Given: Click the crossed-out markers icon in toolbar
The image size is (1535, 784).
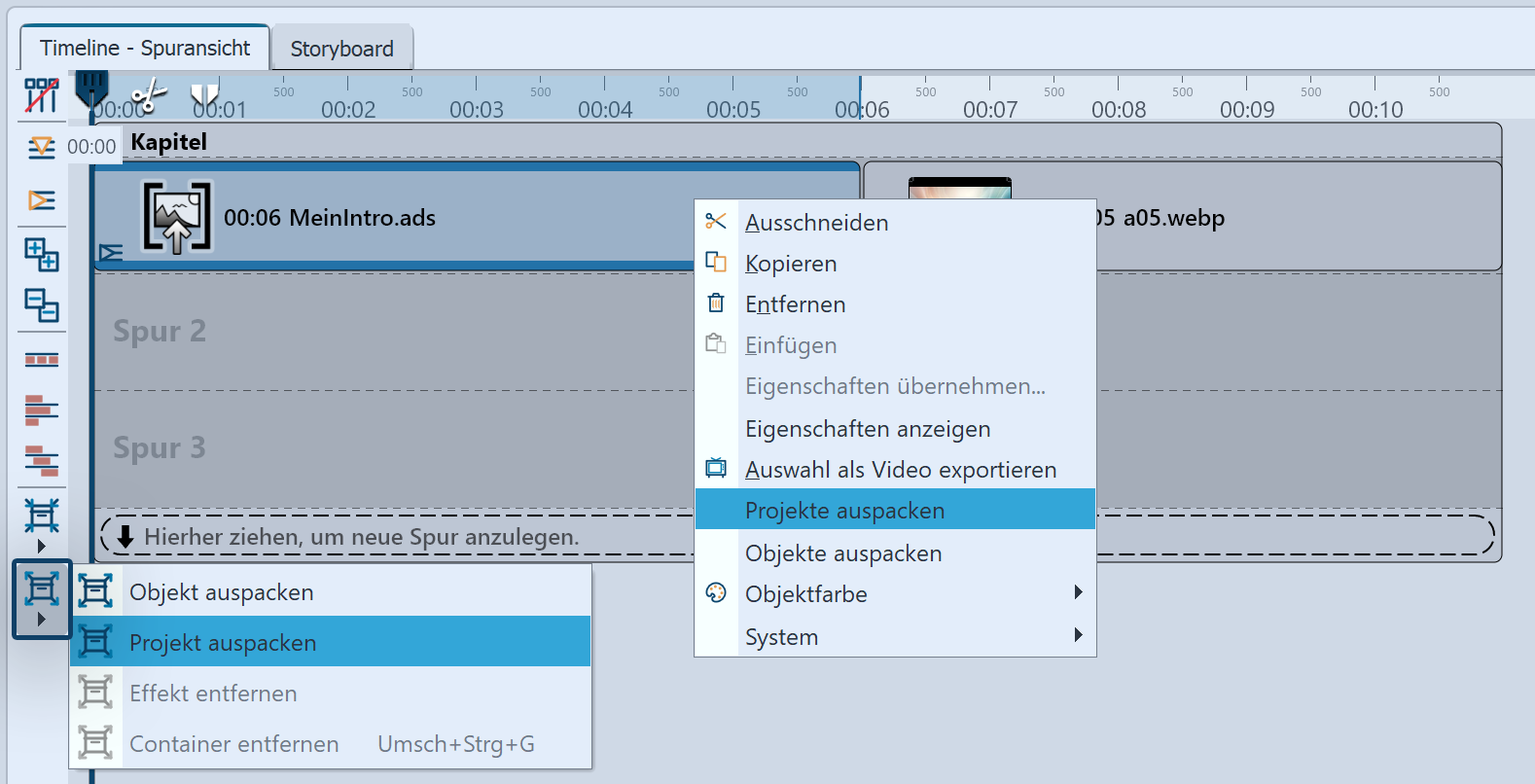Looking at the screenshot, I should [x=41, y=95].
